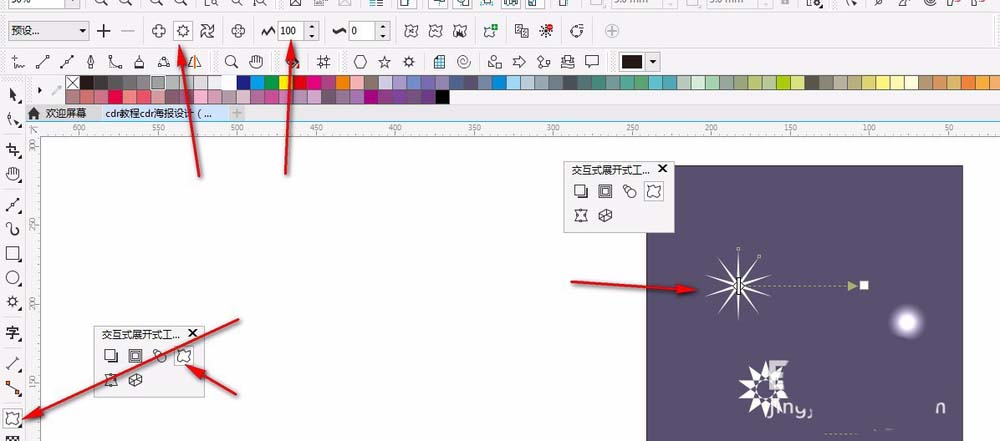Select Extrude cube in left flyout panel
1000x441 pixels.
pyautogui.click(x=135, y=380)
